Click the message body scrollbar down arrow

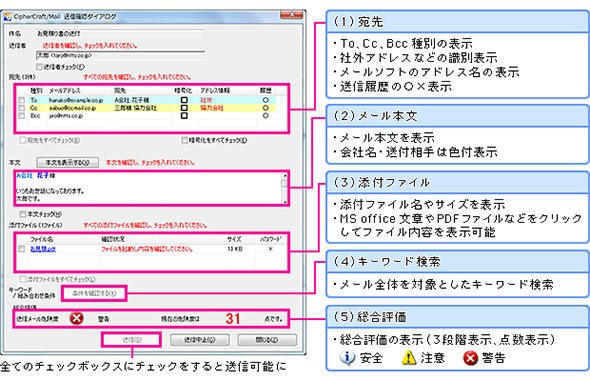284,202
